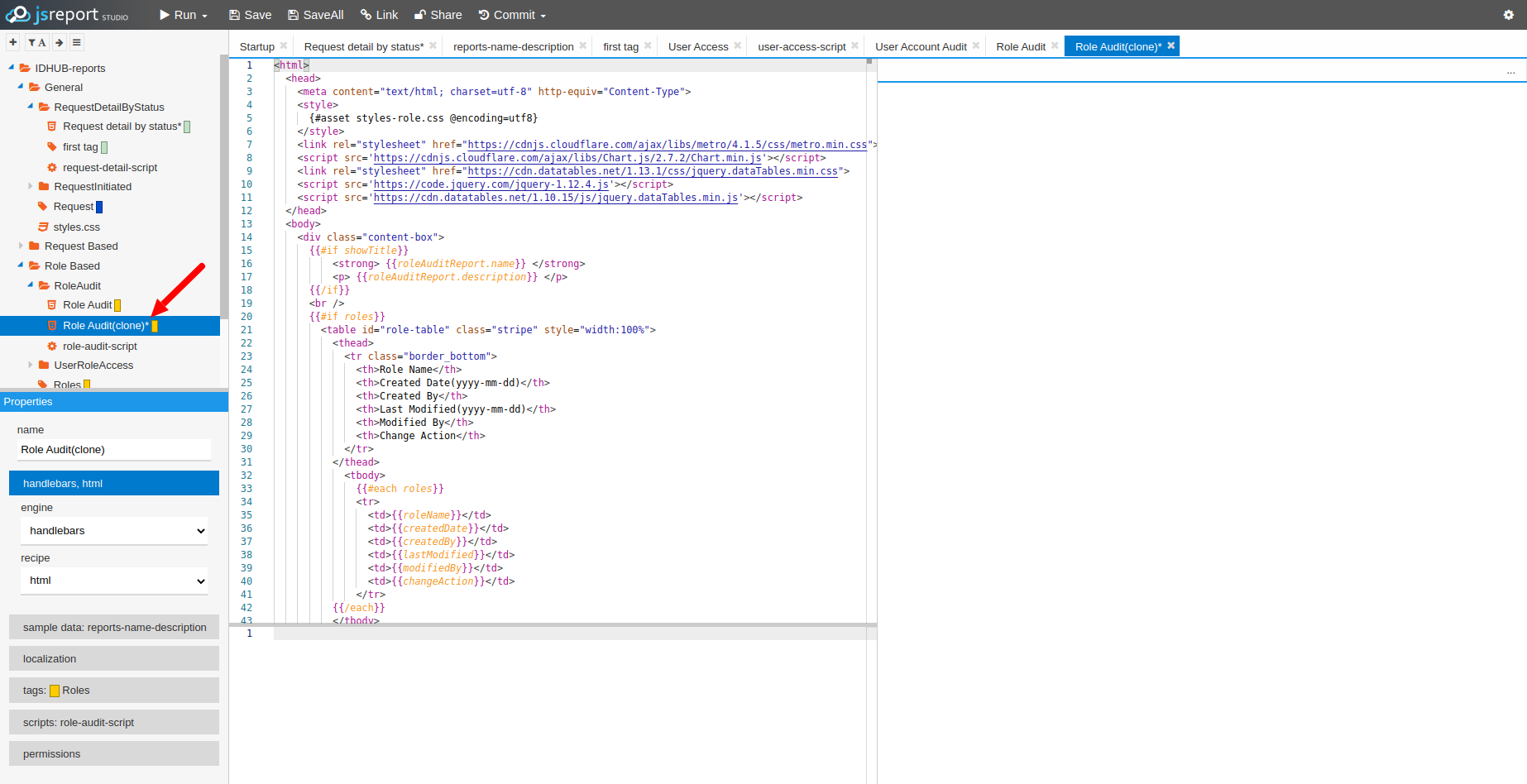Switch to the User Access tab

coord(697,47)
